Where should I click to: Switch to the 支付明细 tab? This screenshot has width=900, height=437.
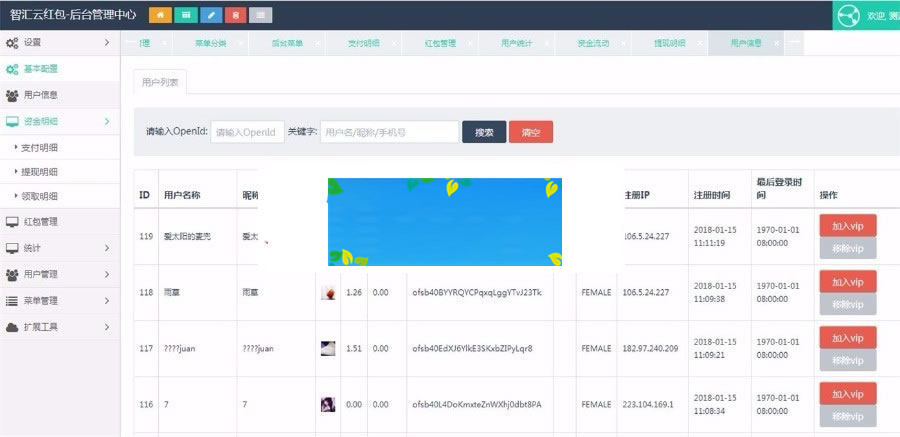(x=363, y=44)
